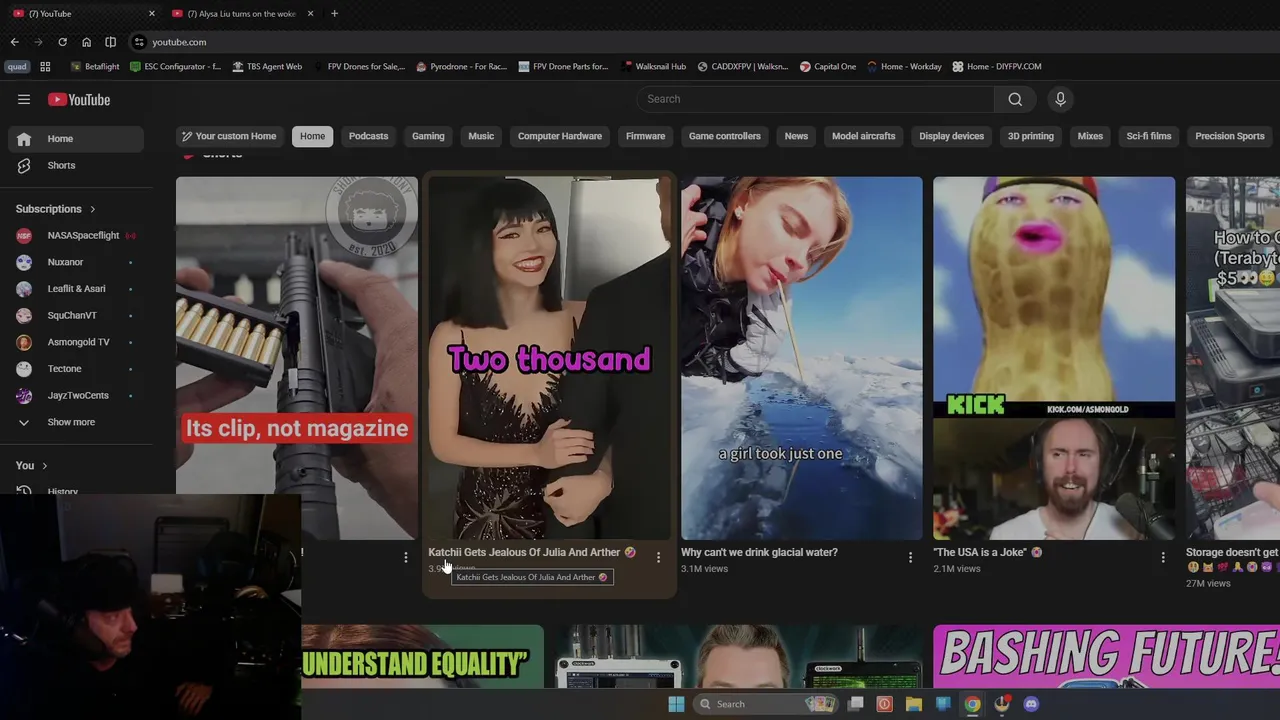
Task: Open 'Why can't we drink glacial water?' title
Action: point(759,552)
